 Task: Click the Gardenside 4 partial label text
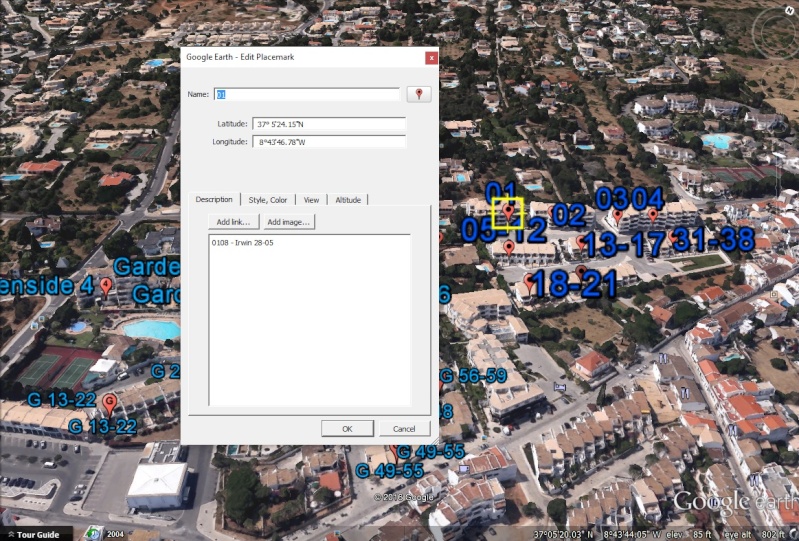point(46,285)
